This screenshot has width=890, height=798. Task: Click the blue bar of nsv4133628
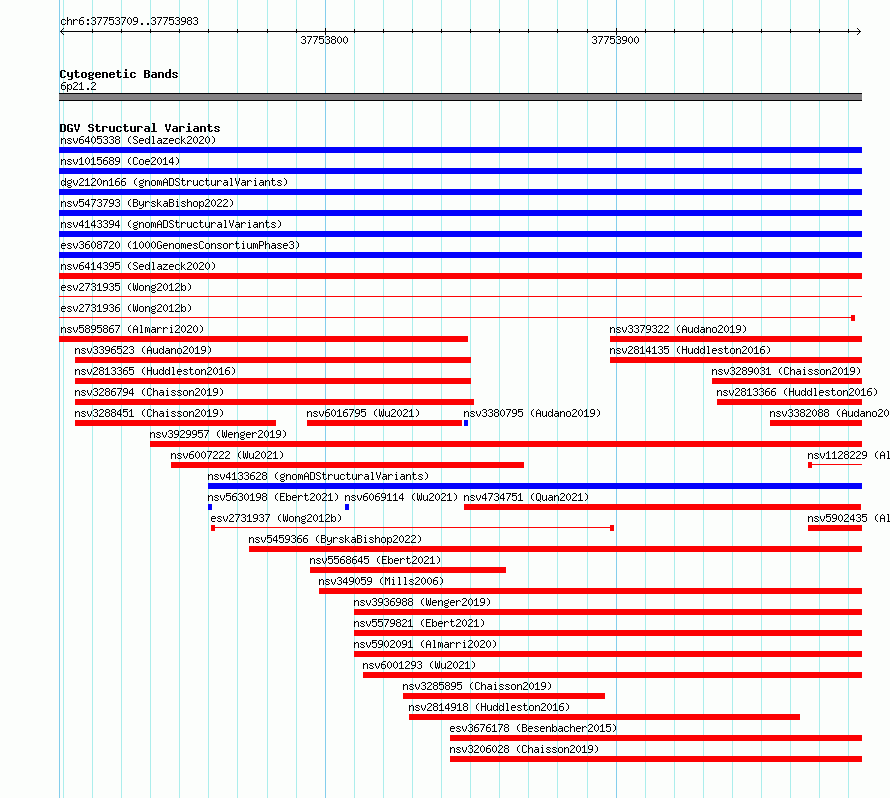pos(535,486)
